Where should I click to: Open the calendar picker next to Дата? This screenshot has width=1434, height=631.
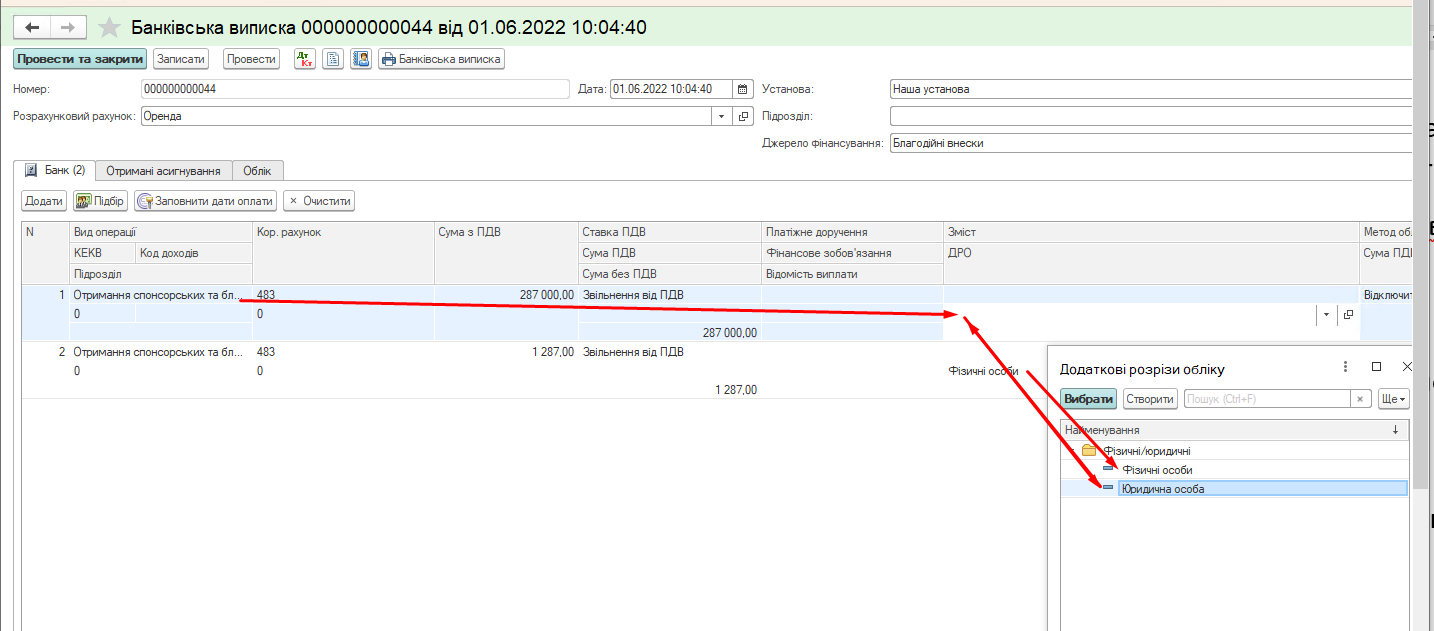[x=742, y=89]
